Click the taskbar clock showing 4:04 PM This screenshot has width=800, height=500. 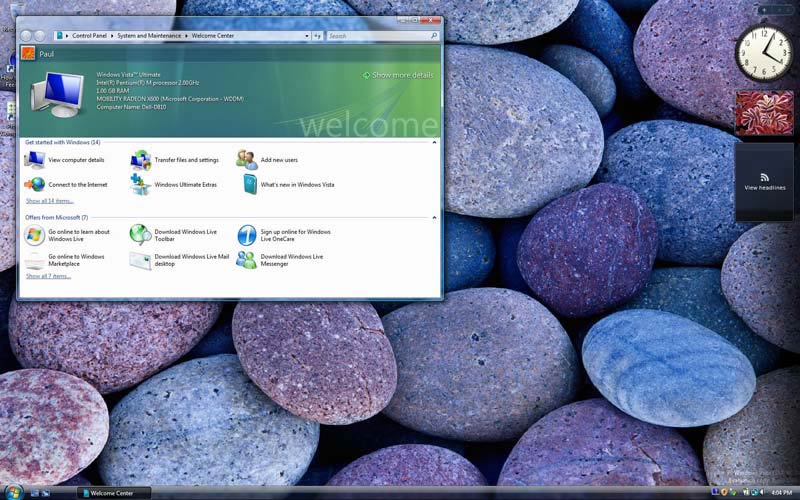[x=782, y=492]
